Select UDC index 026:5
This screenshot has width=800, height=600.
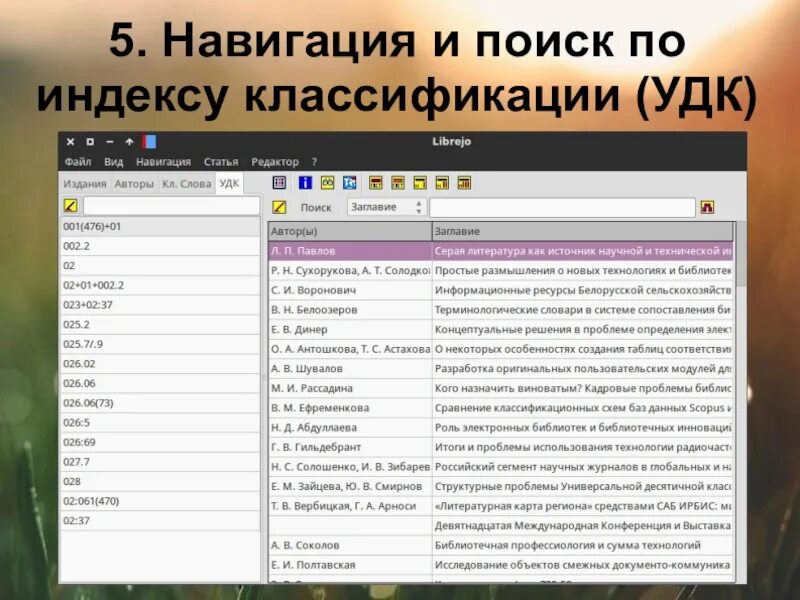[160, 422]
